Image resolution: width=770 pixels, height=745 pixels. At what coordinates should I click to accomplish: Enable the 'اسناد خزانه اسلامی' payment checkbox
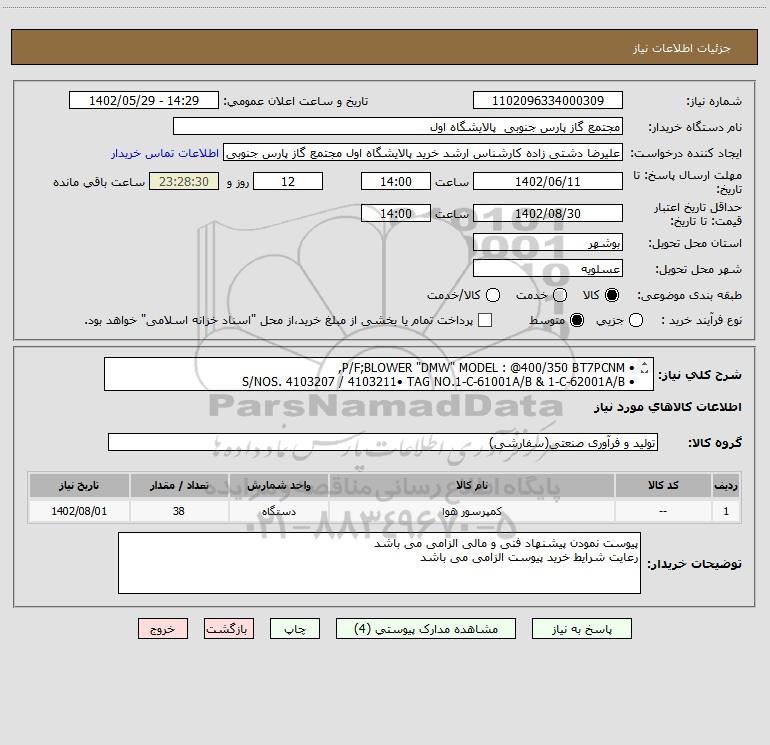(x=485, y=320)
